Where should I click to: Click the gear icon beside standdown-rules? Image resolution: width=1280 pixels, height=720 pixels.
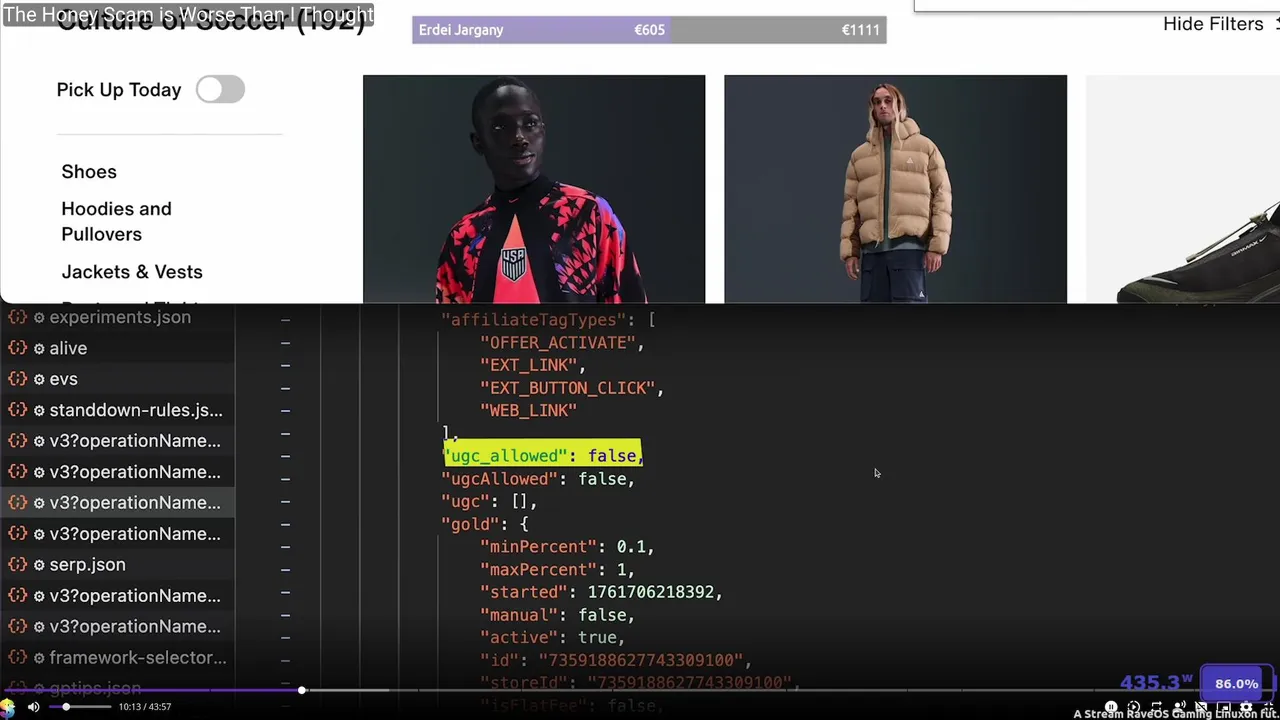pos(40,410)
